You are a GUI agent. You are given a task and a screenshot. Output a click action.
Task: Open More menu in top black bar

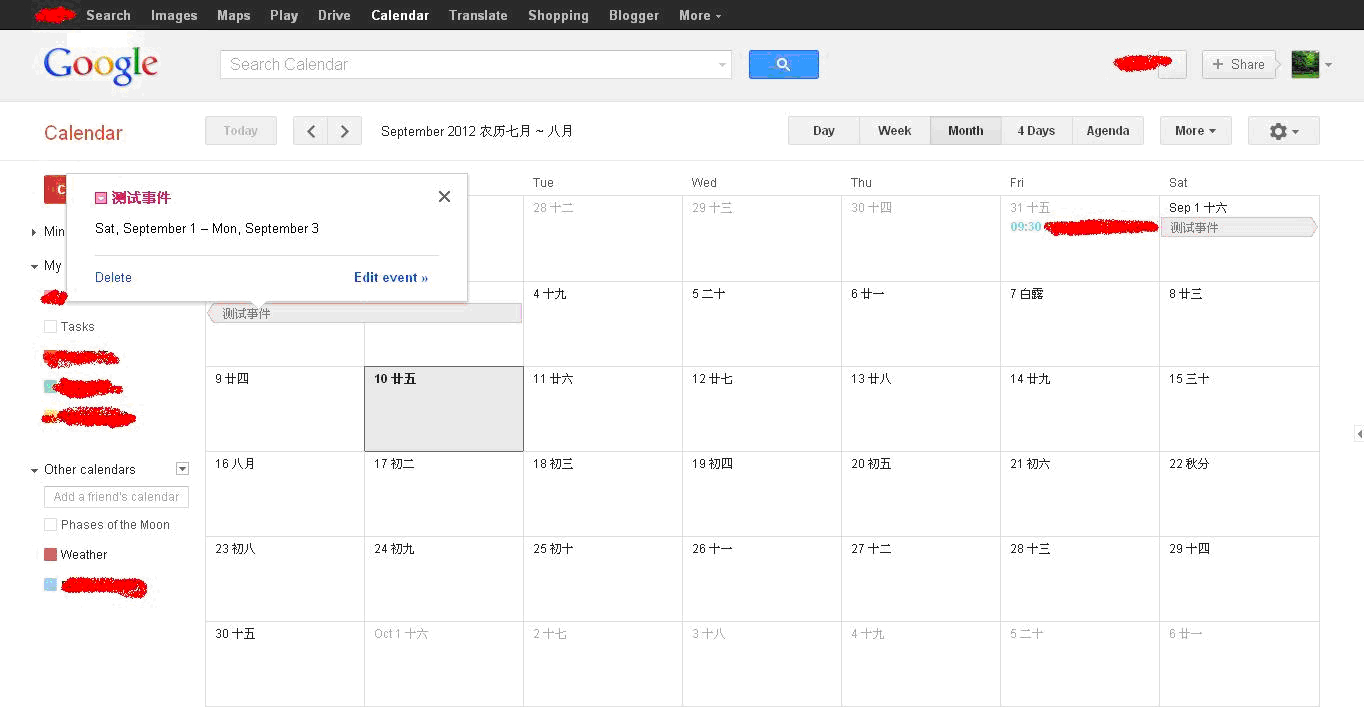click(x=699, y=15)
